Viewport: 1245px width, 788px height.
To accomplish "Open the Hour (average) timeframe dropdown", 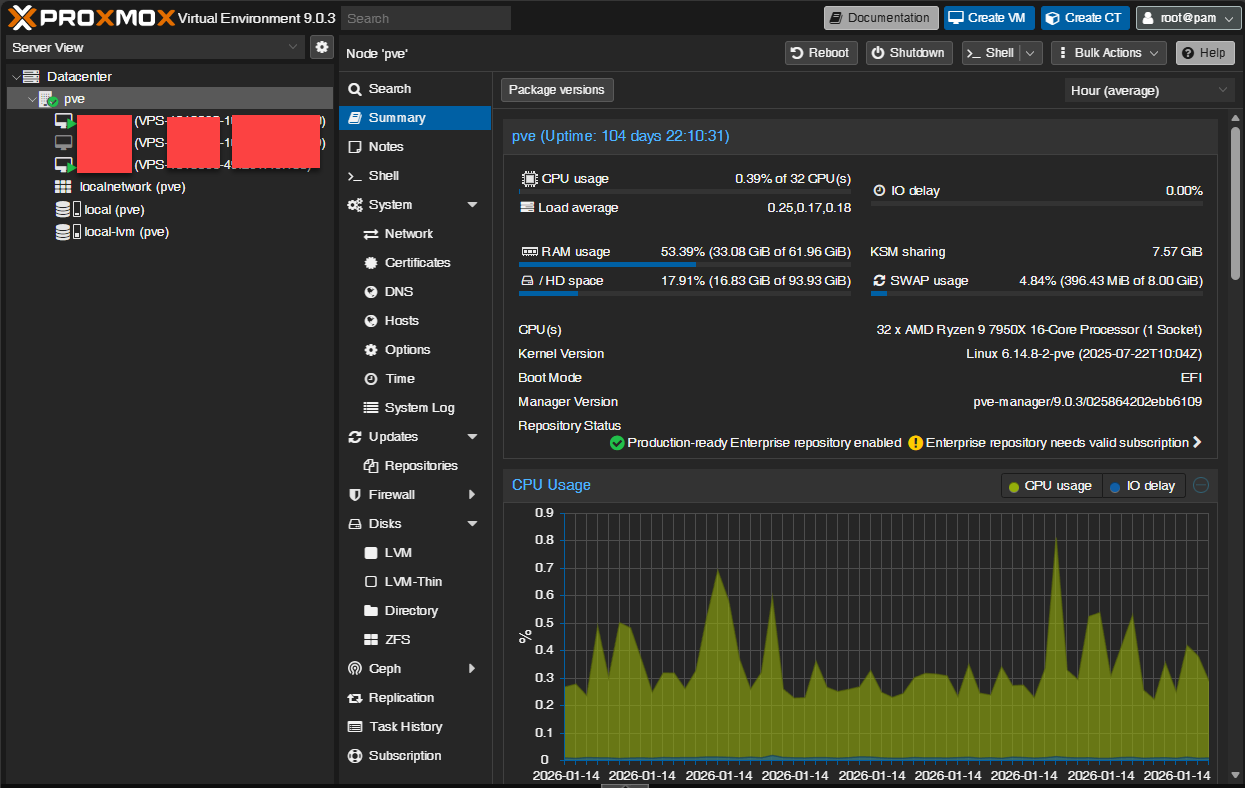I will [1148, 90].
